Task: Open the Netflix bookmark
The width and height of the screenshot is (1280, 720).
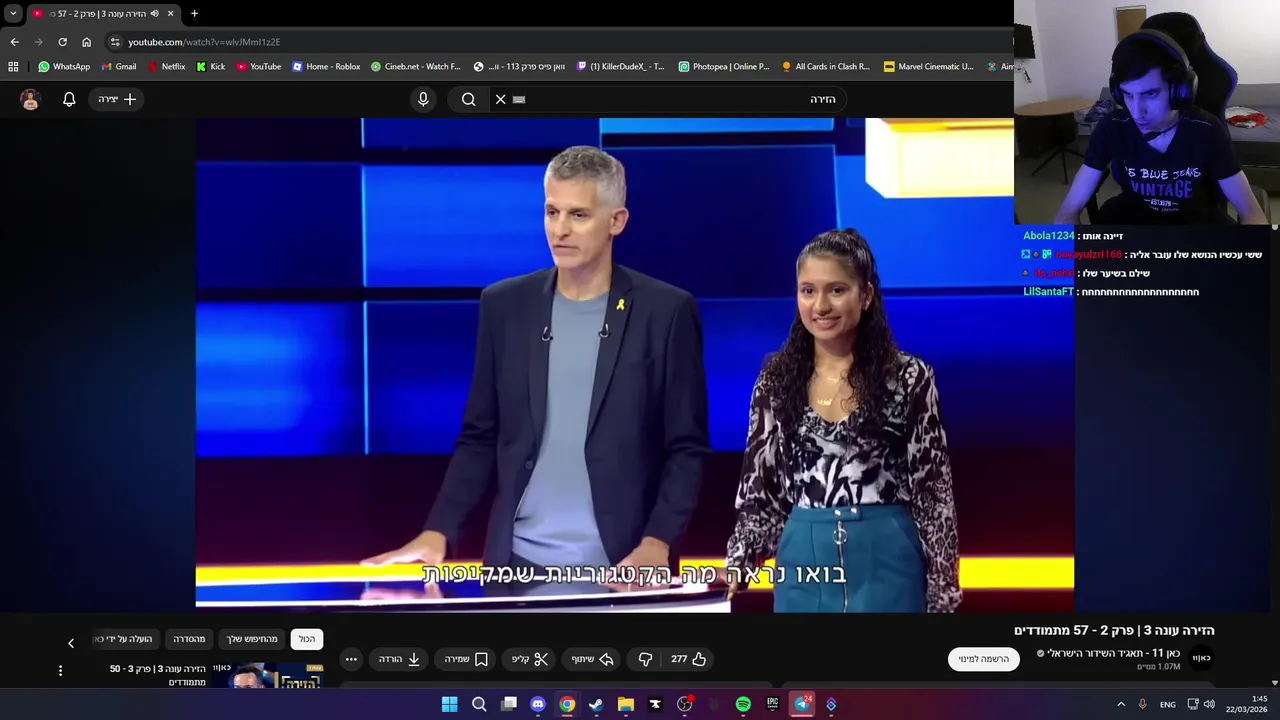Action: (x=166, y=67)
